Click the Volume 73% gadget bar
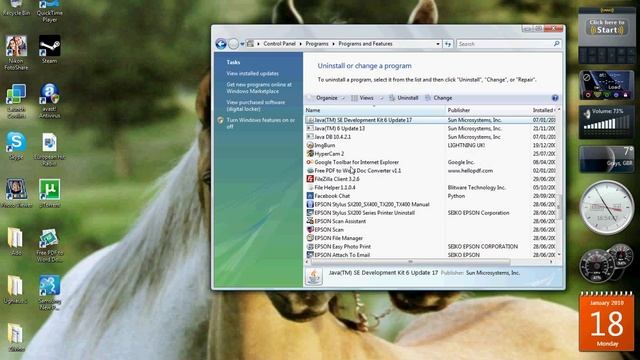This screenshot has width=640, height=360. click(607, 121)
